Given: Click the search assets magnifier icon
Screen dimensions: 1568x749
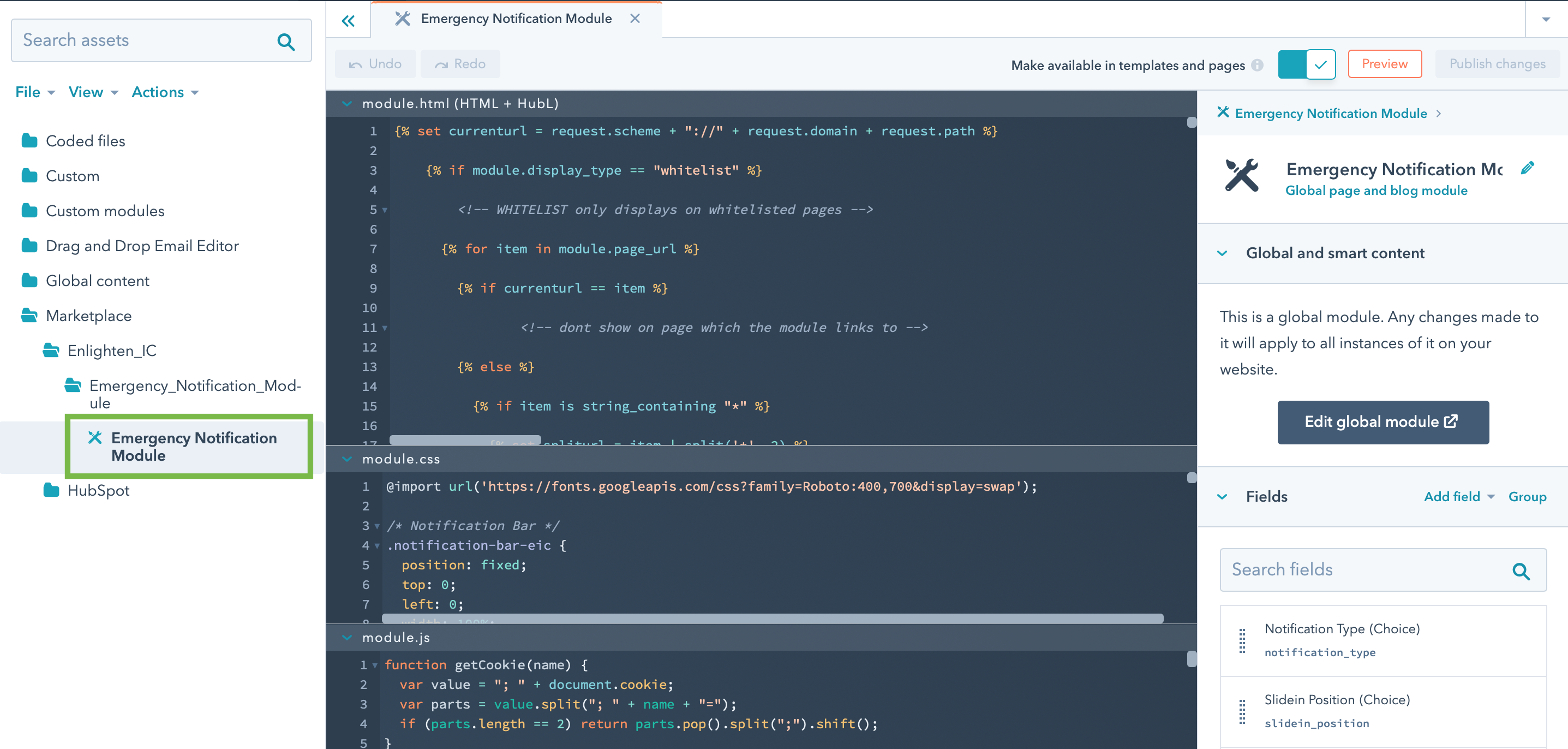Looking at the screenshot, I should pos(285,41).
